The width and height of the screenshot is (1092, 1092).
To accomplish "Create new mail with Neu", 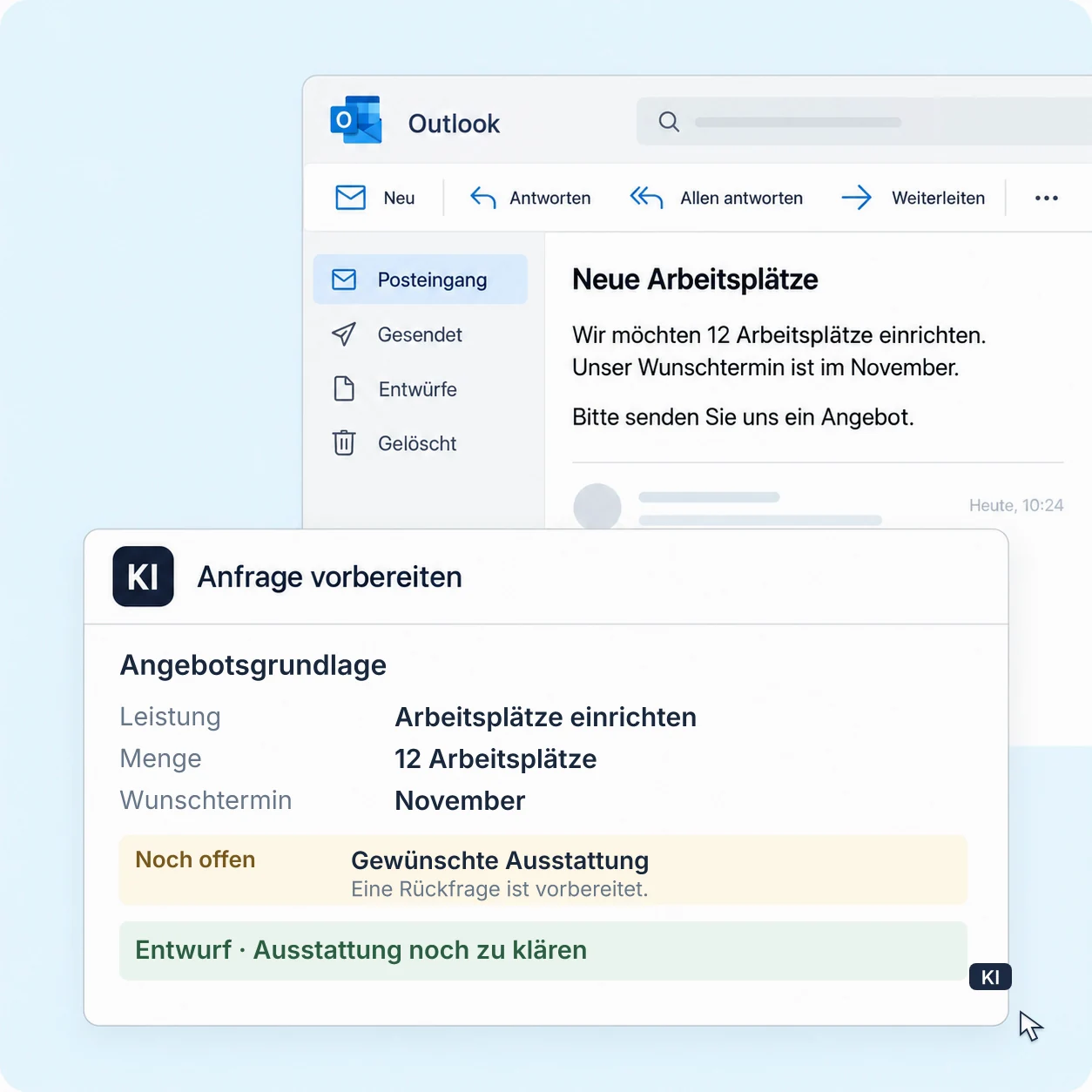I will tap(375, 198).
